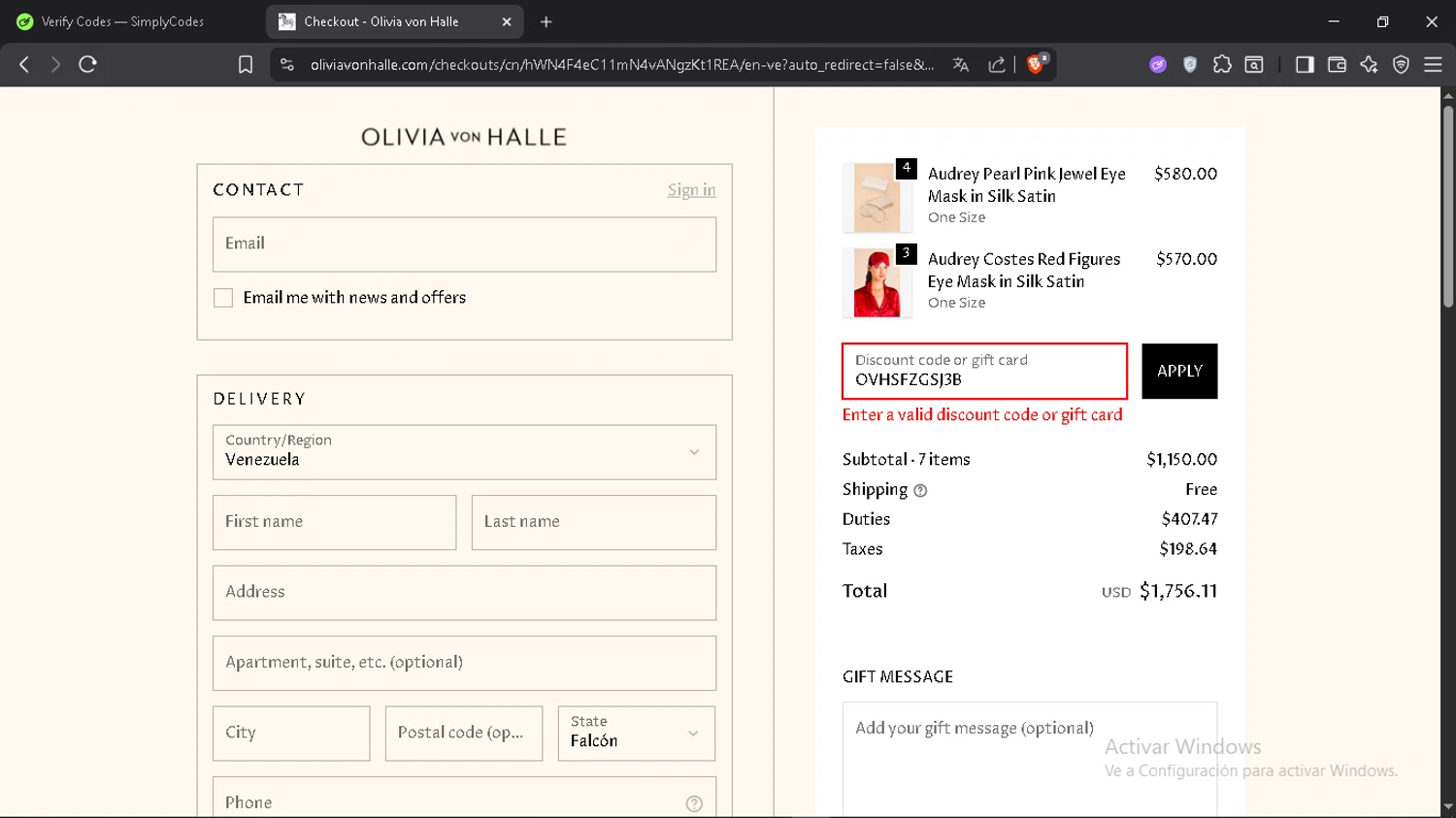Bookmark this page with the bookmark icon
Viewport: 1456px width, 818px height.
(246, 64)
